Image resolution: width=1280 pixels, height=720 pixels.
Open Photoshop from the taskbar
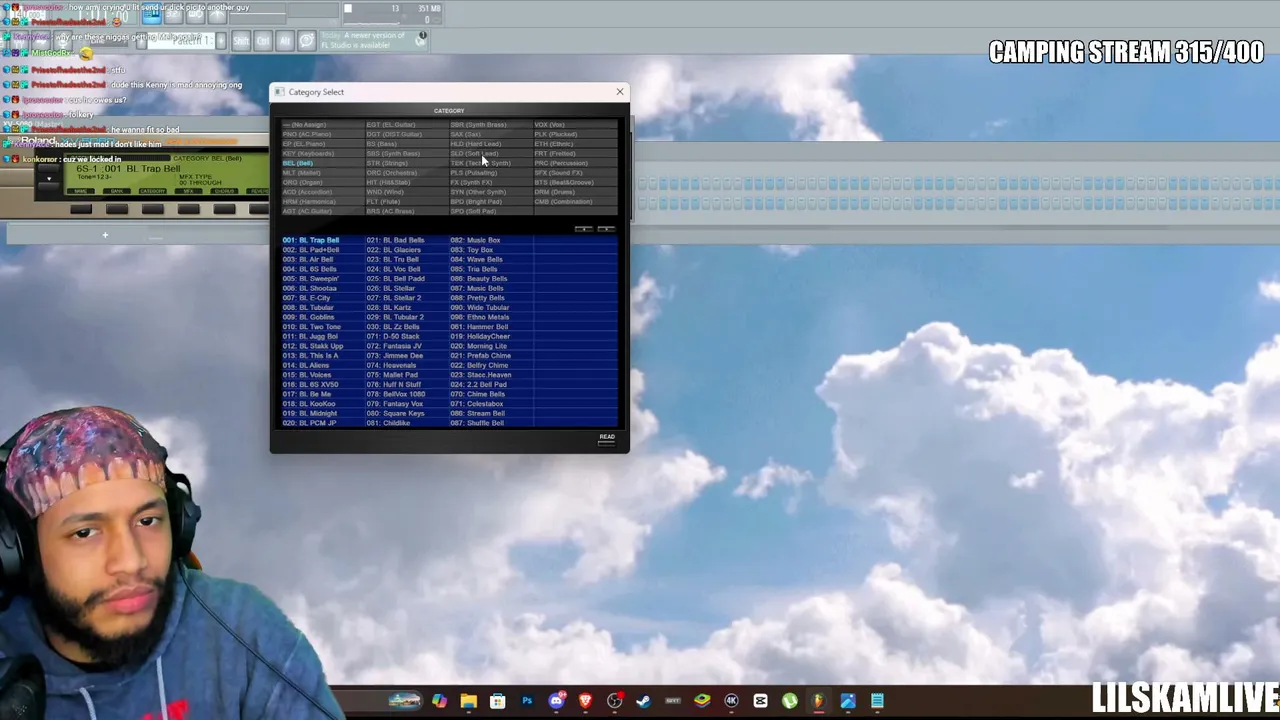[527, 701]
